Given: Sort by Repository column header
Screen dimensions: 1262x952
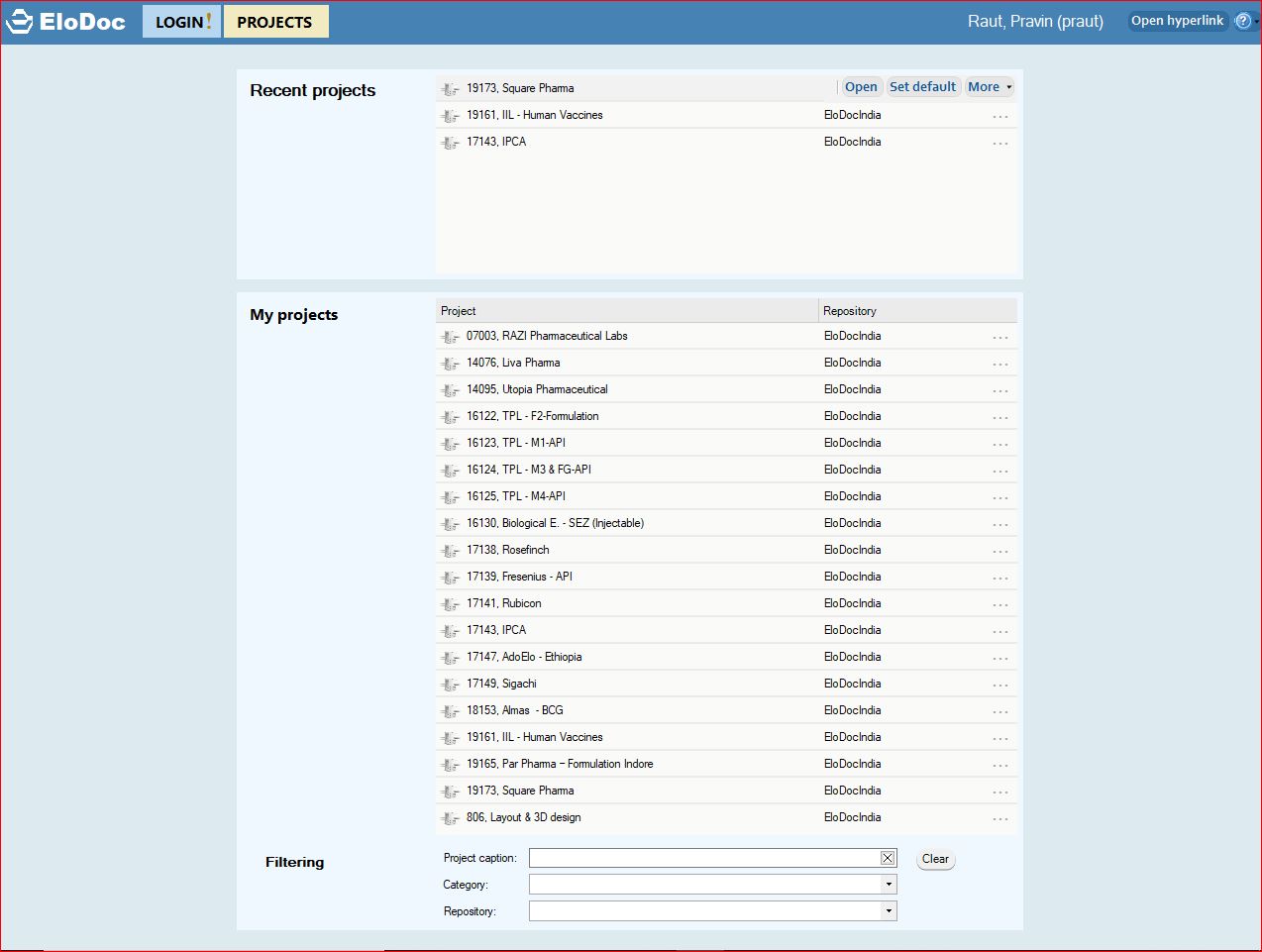Looking at the screenshot, I should click(918, 311).
